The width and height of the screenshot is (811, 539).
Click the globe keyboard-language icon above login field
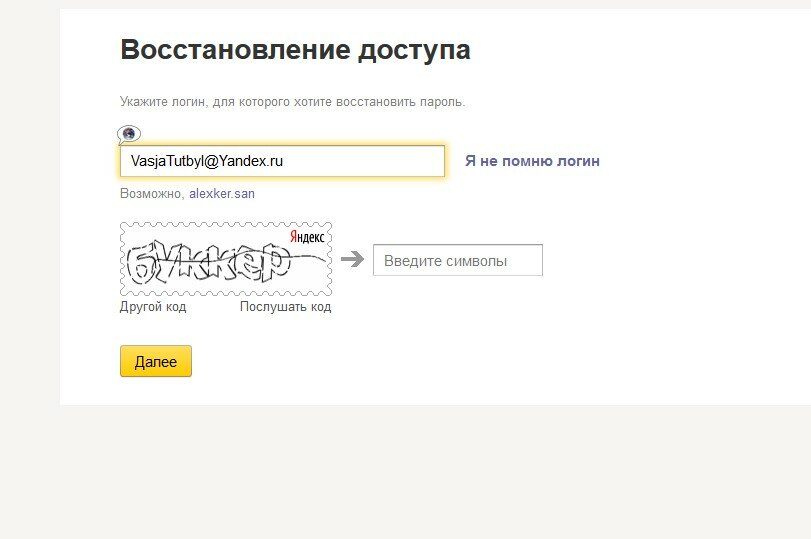(x=129, y=134)
